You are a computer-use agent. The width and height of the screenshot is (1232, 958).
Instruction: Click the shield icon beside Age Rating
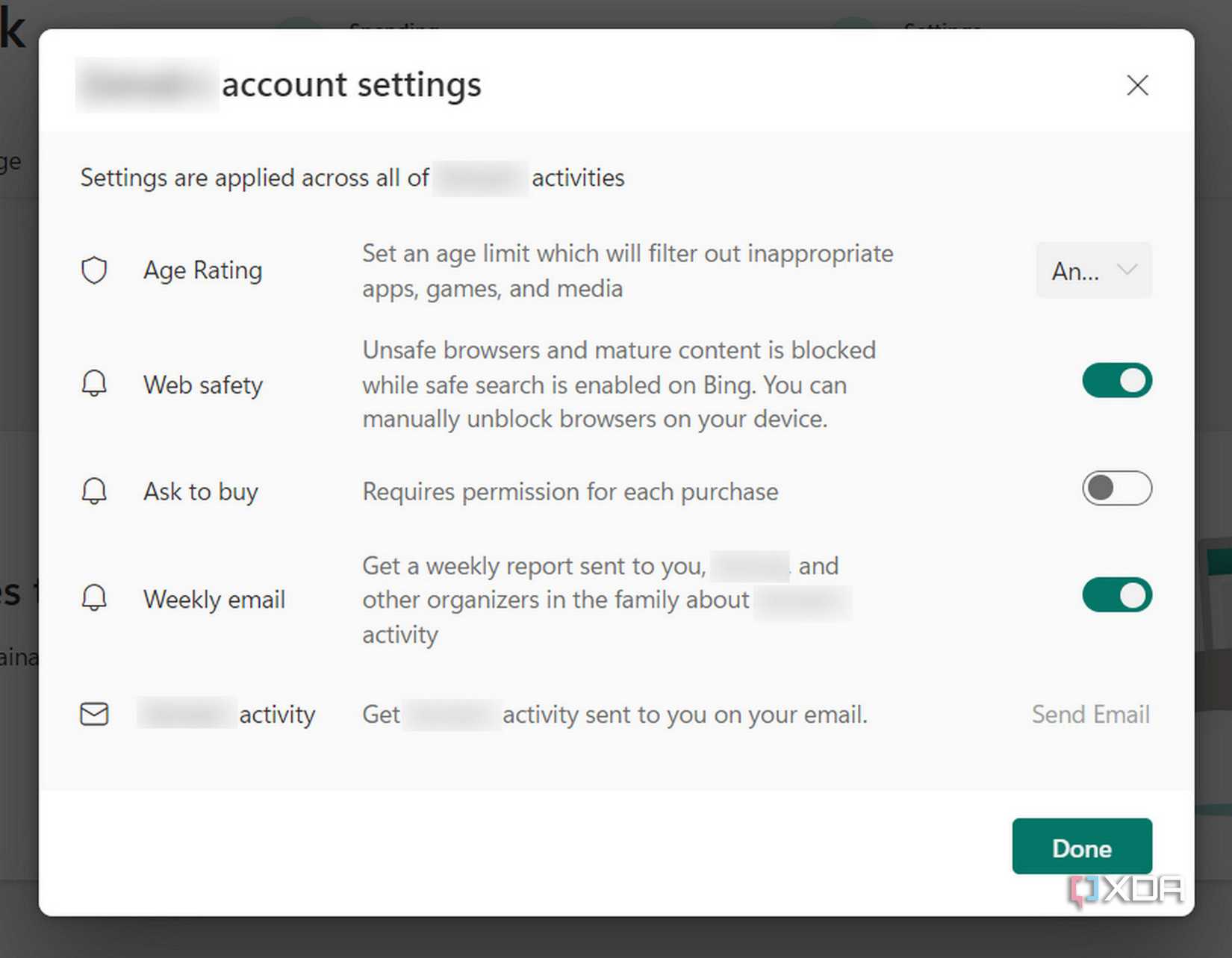94,270
